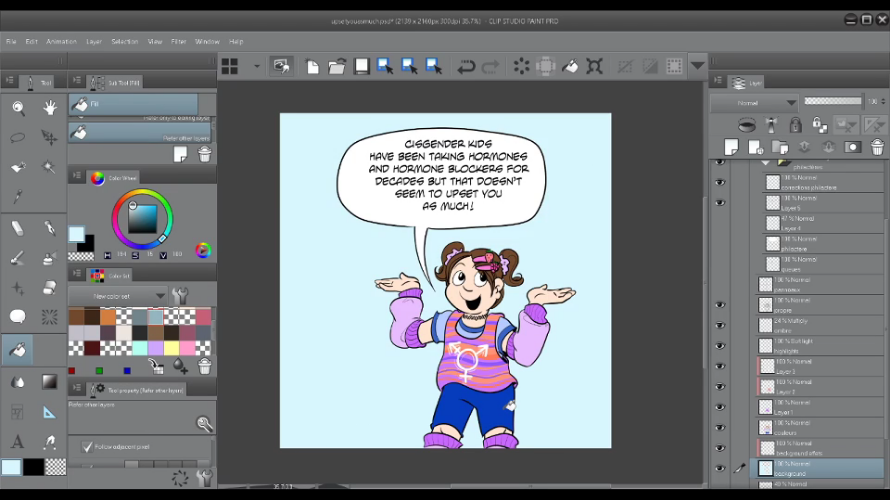Open the Window menu
The image size is (890, 500).
pyautogui.click(x=207, y=41)
